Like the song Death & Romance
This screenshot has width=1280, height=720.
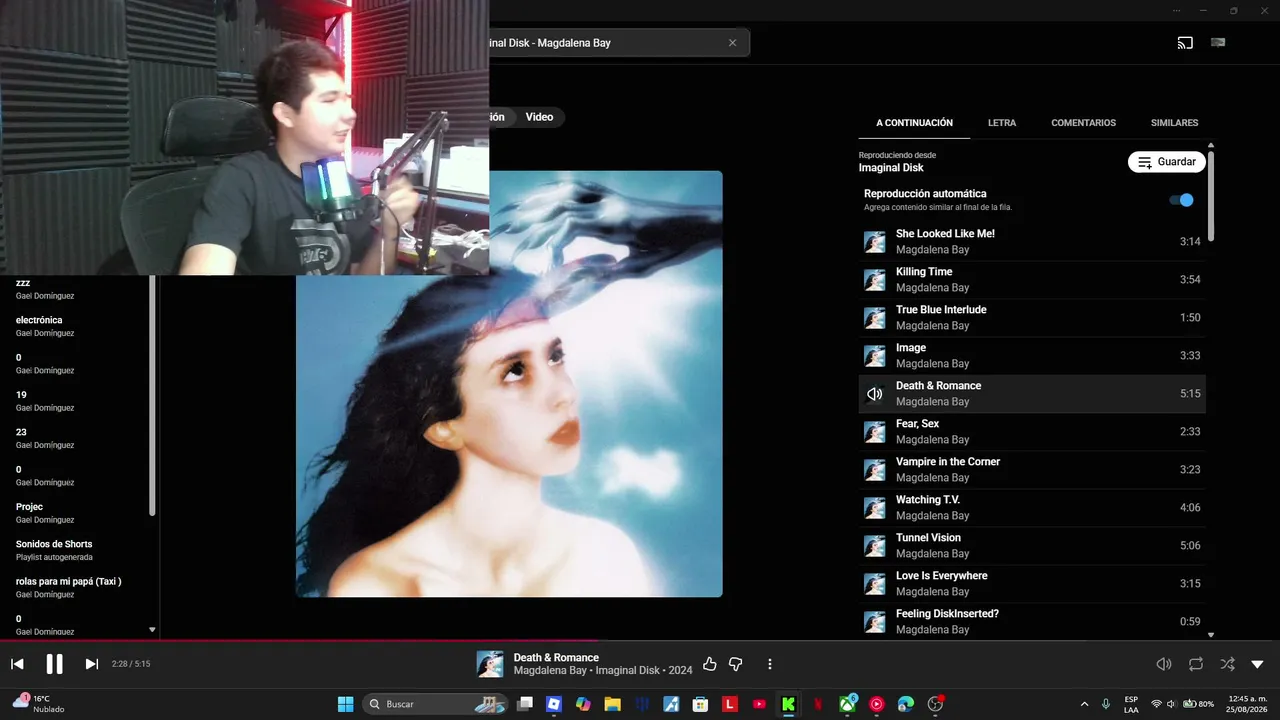point(710,664)
